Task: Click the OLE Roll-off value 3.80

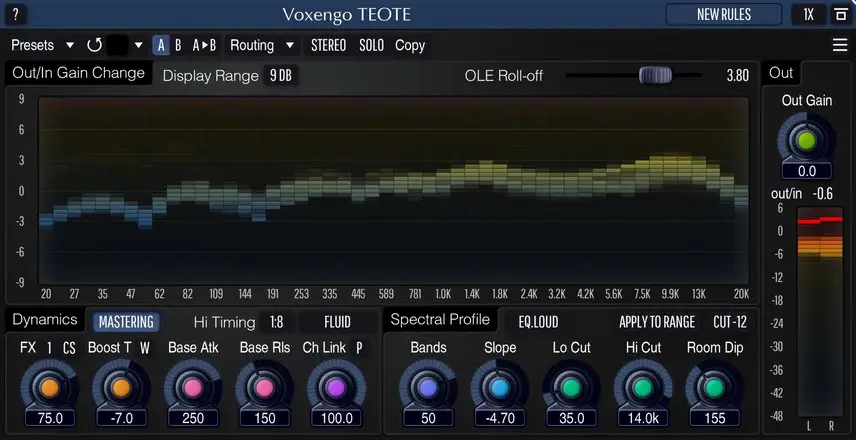Action: (738, 76)
